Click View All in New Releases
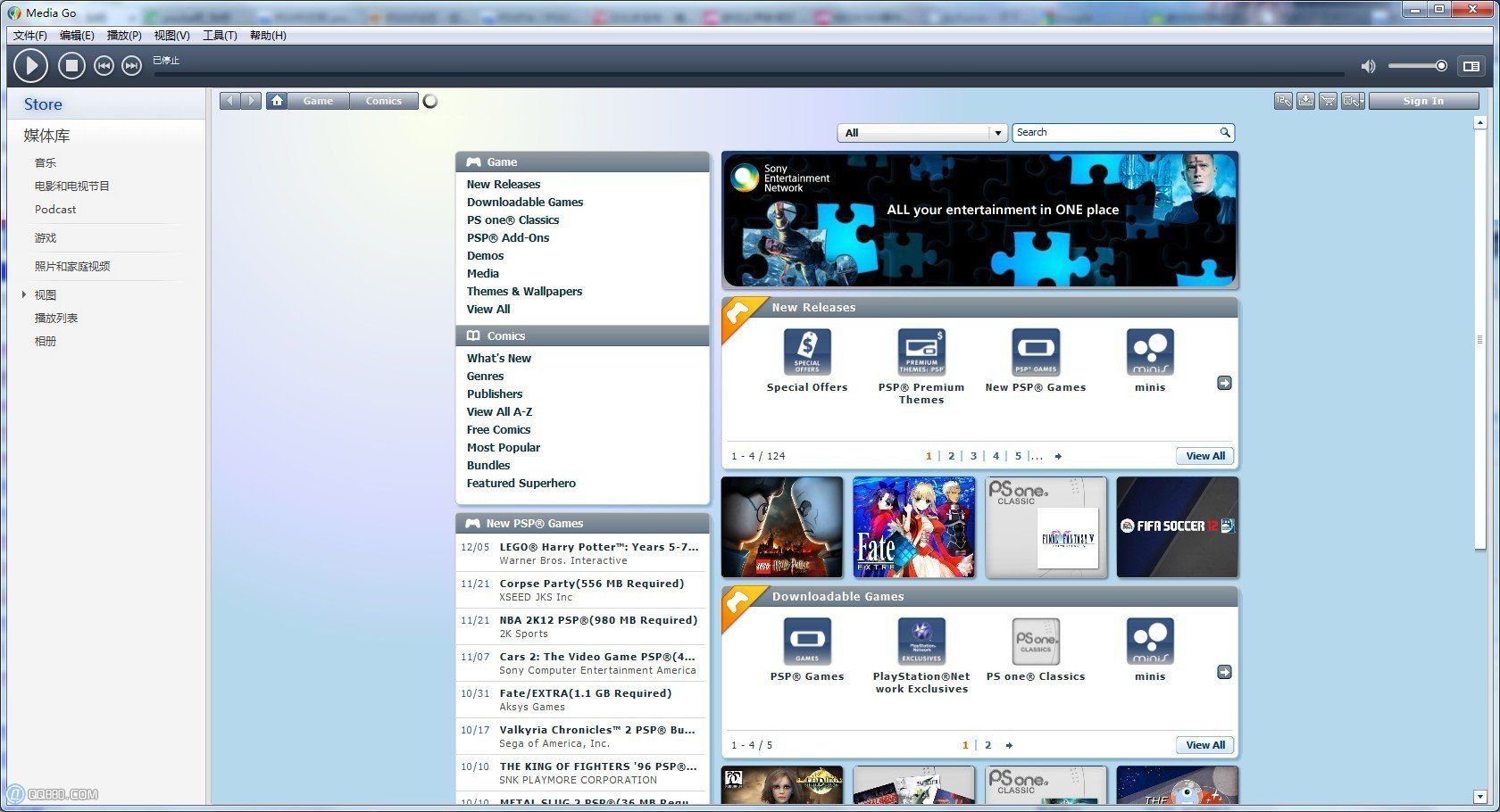This screenshot has width=1500, height=812. point(1205,456)
